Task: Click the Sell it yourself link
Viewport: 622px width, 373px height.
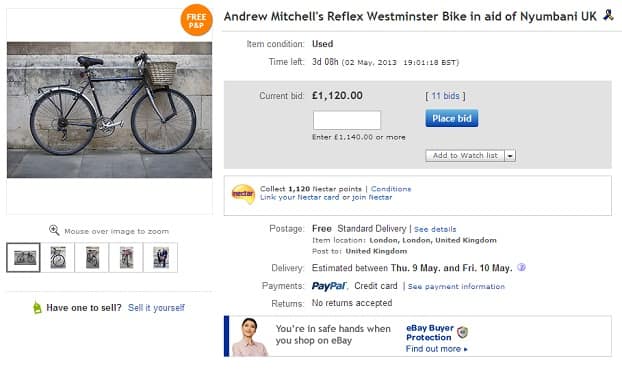Action: click(x=156, y=308)
